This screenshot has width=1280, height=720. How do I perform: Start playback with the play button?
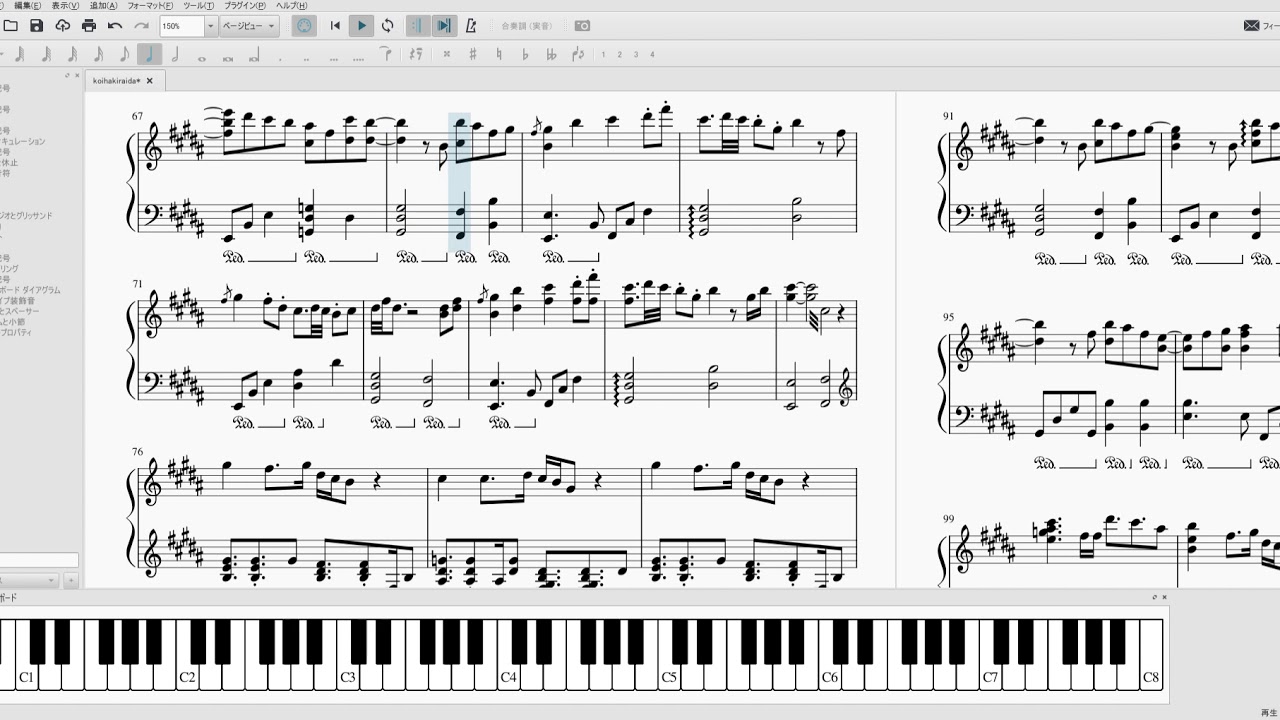[x=361, y=25]
